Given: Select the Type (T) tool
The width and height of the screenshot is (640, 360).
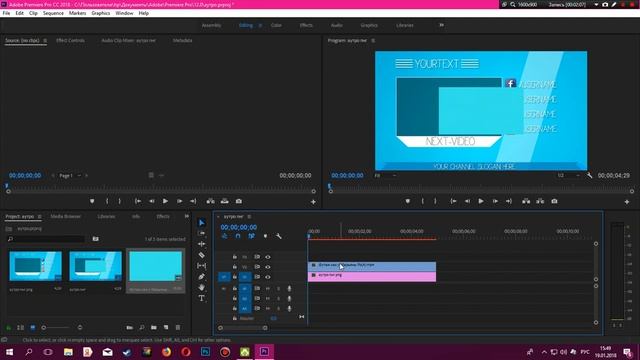Looking at the screenshot, I should 202,298.
